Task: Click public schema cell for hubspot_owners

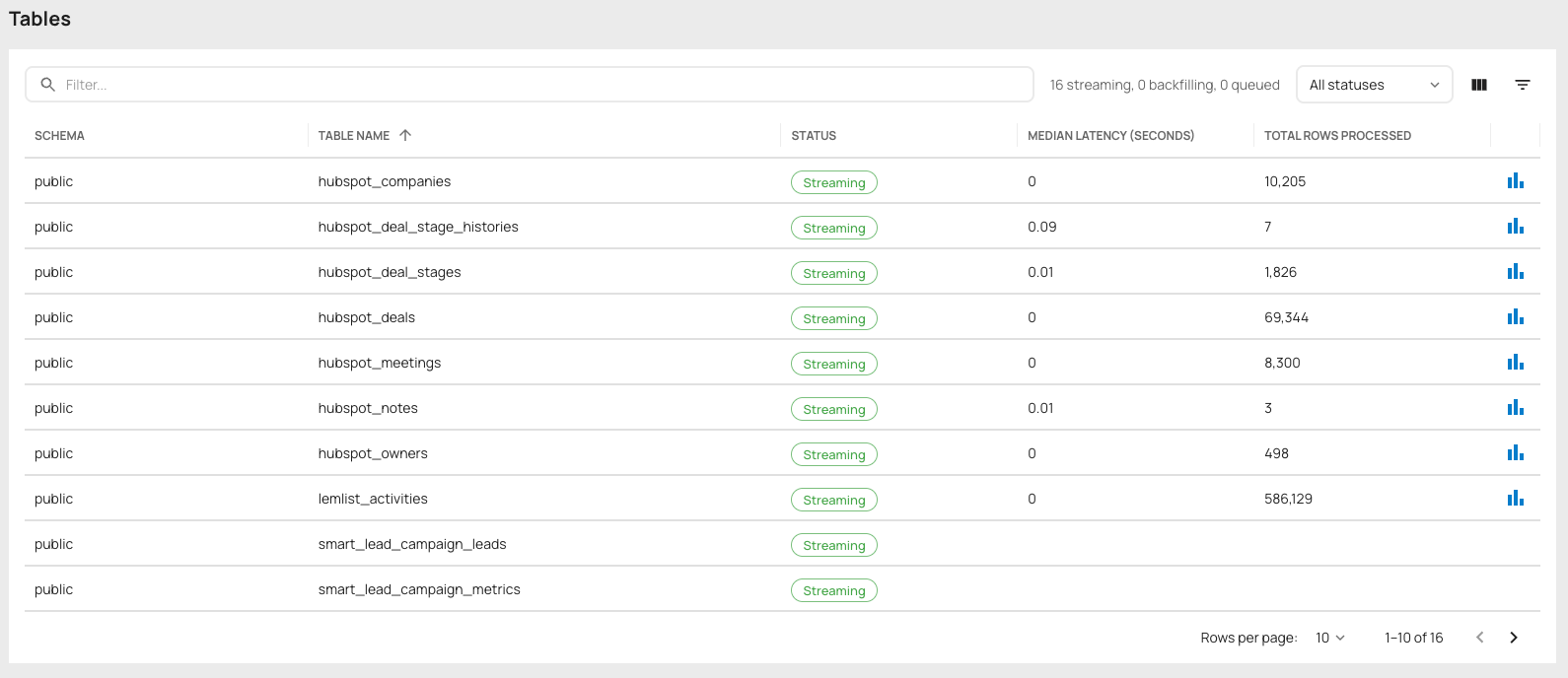Action: pos(53,453)
